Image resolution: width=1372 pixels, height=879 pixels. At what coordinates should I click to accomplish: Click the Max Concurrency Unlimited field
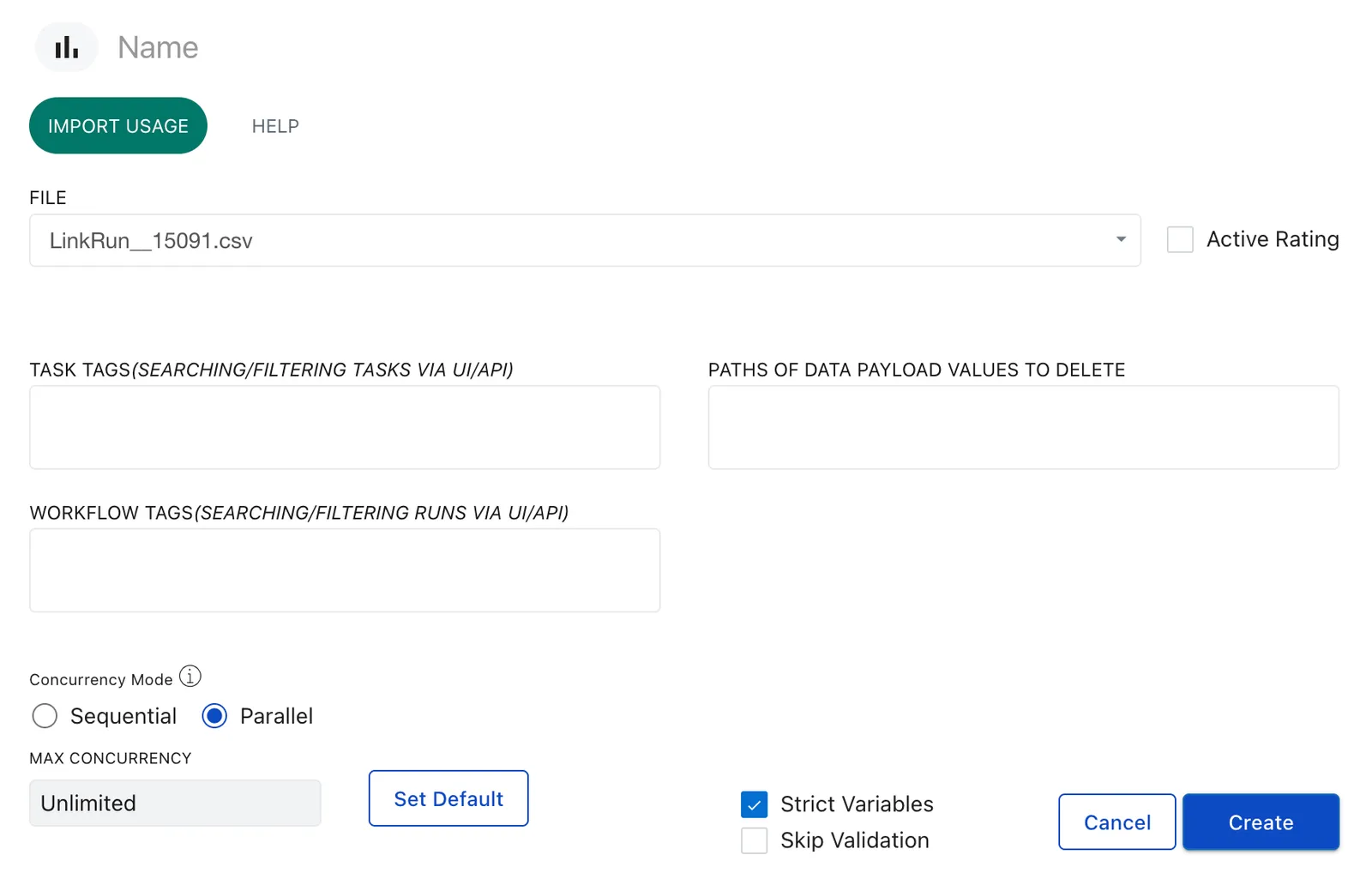pyautogui.click(x=175, y=804)
